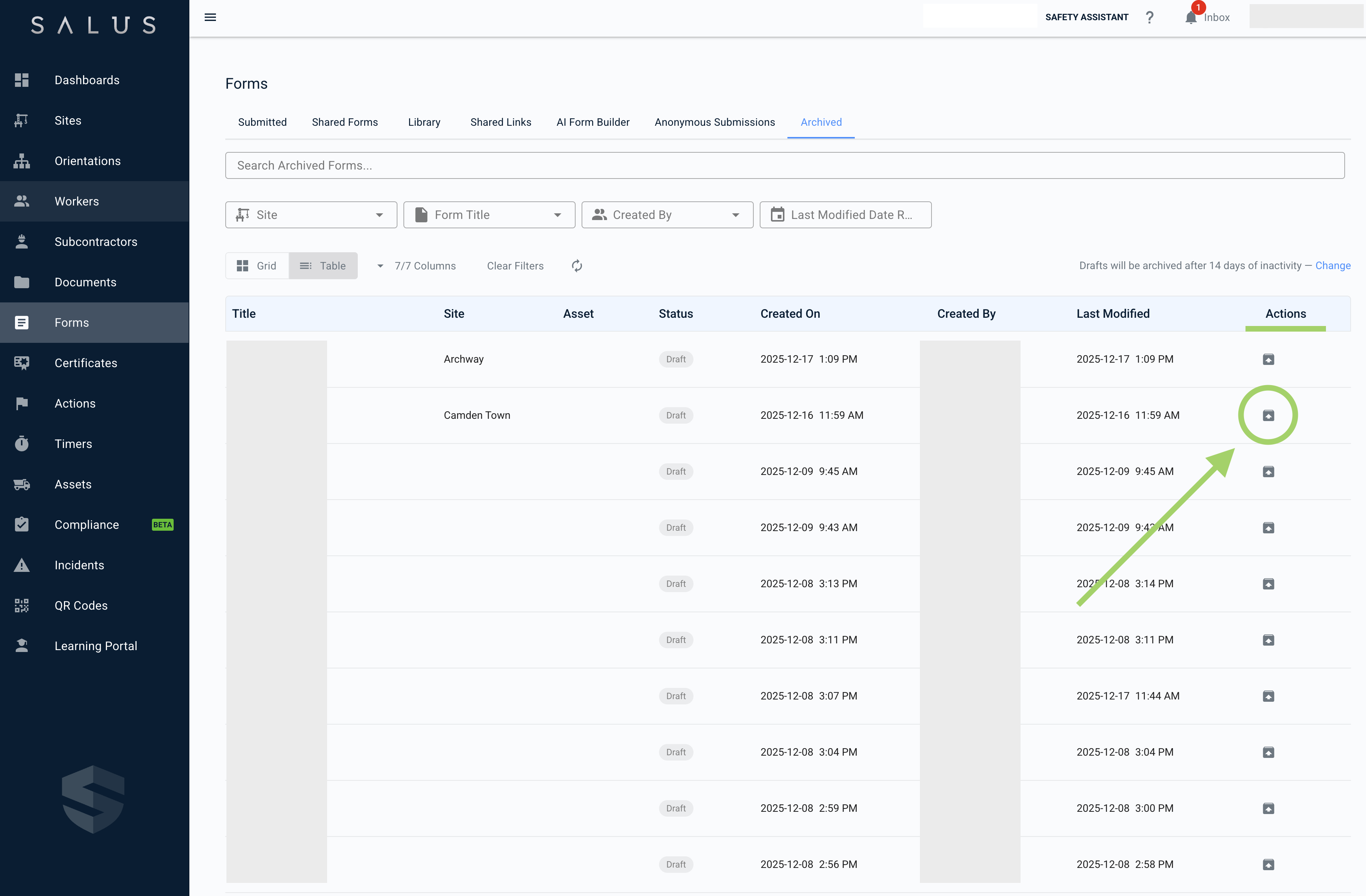Image resolution: width=1366 pixels, height=896 pixels.
Task: Unarchive the Archway draft form
Action: pos(1268,359)
